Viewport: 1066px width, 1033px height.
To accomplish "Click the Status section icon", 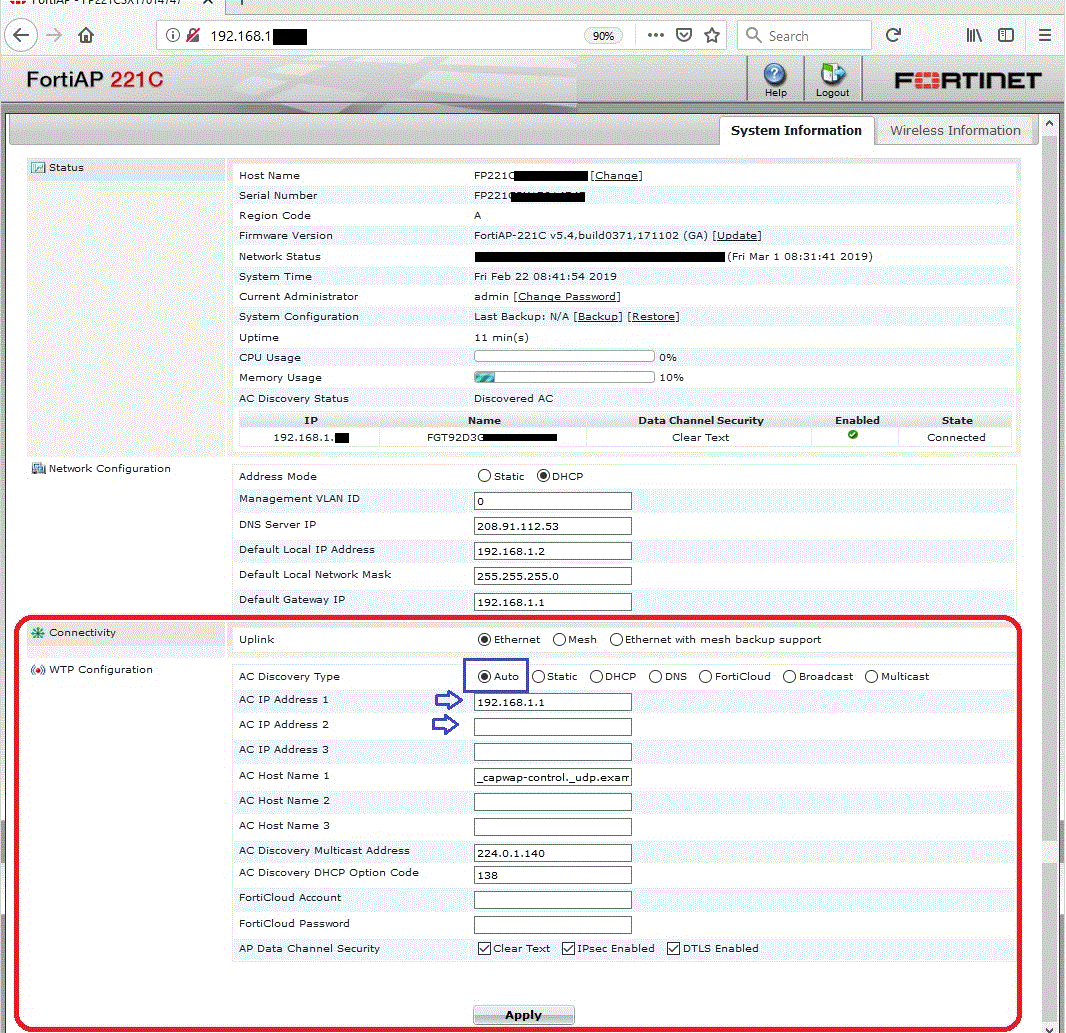I will [x=38, y=167].
